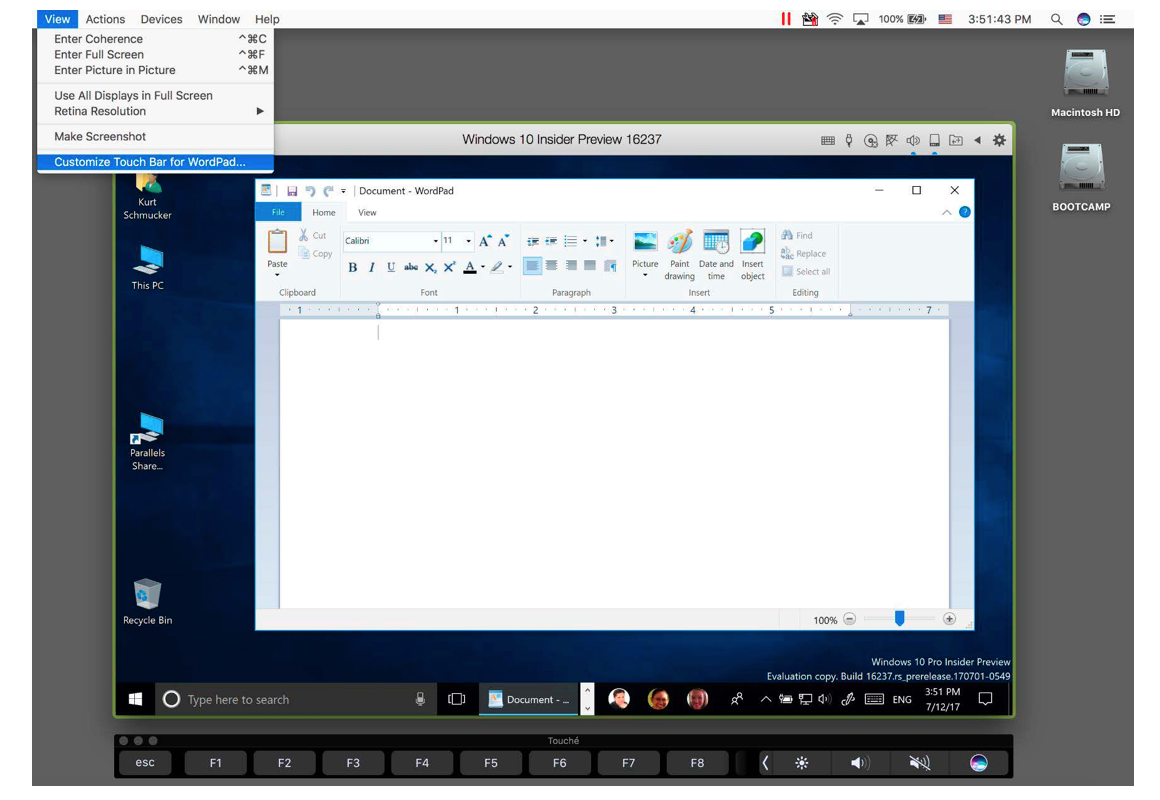Select Align text left
Image resolution: width=1160 pixels, height=800 pixels.
tap(532, 266)
